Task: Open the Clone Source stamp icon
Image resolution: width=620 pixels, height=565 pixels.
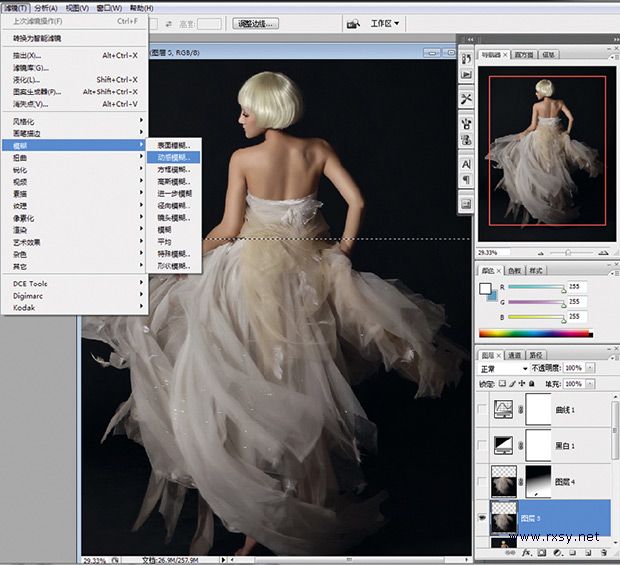Action: pyautogui.click(x=466, y=140)
